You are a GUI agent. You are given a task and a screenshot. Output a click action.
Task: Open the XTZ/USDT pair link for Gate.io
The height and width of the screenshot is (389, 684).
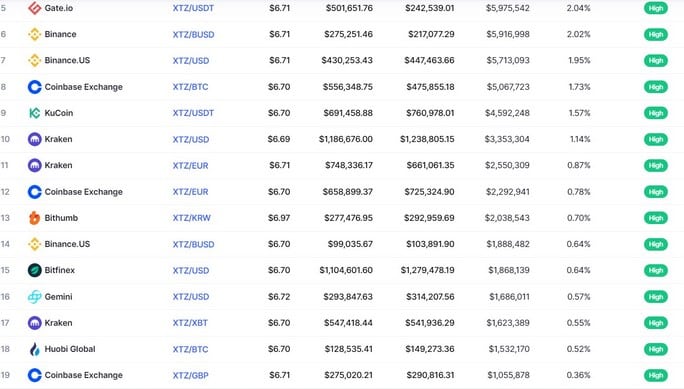pyautogui.click(x=193, y=8)
